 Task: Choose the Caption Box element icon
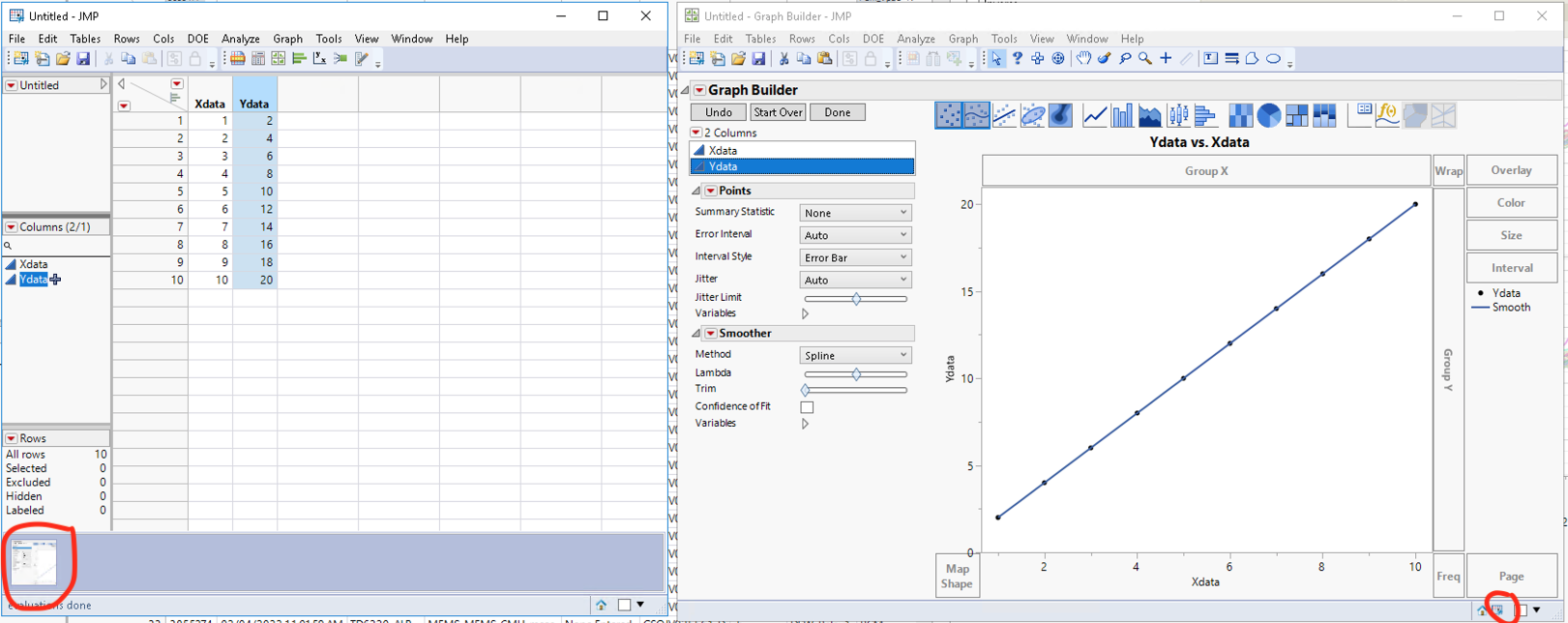point(1360,115)
